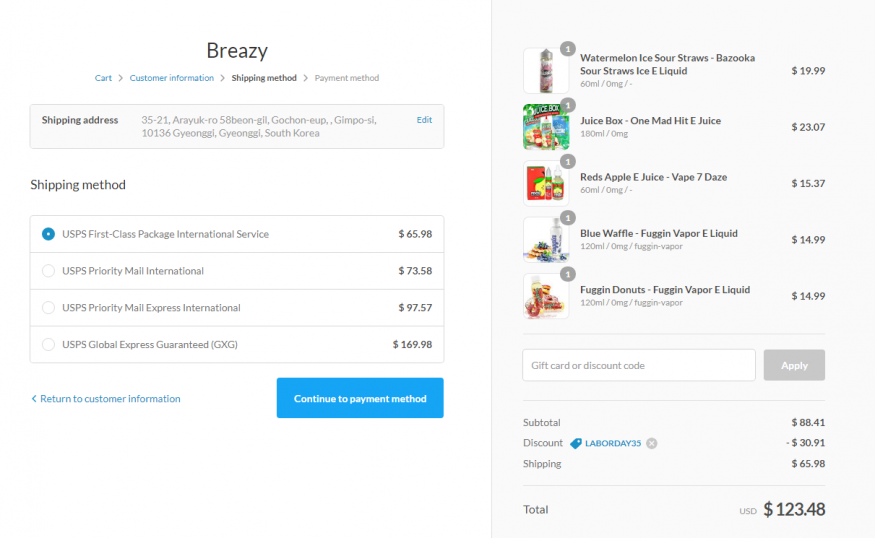Return to customer information
The image size is (875, 538).
point(106,399)
